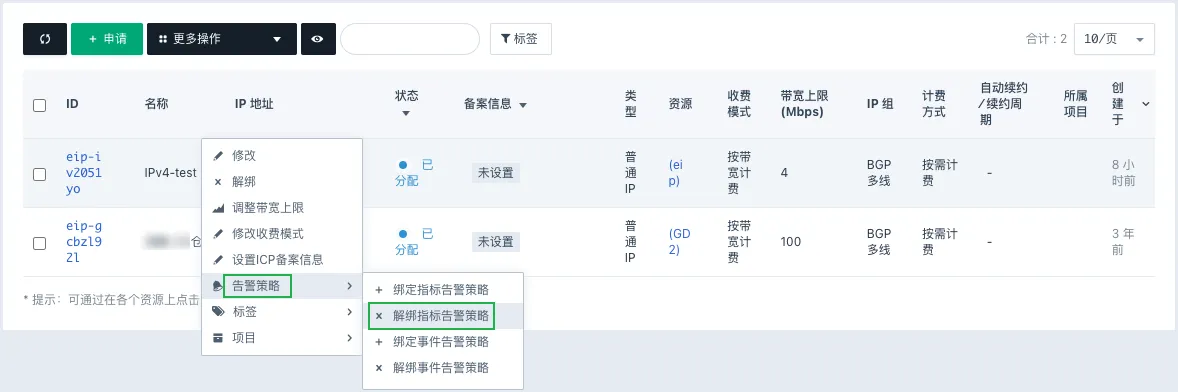Expand the 状态 column filter arrow
The image size is (1178, 392).
[406, 114]
